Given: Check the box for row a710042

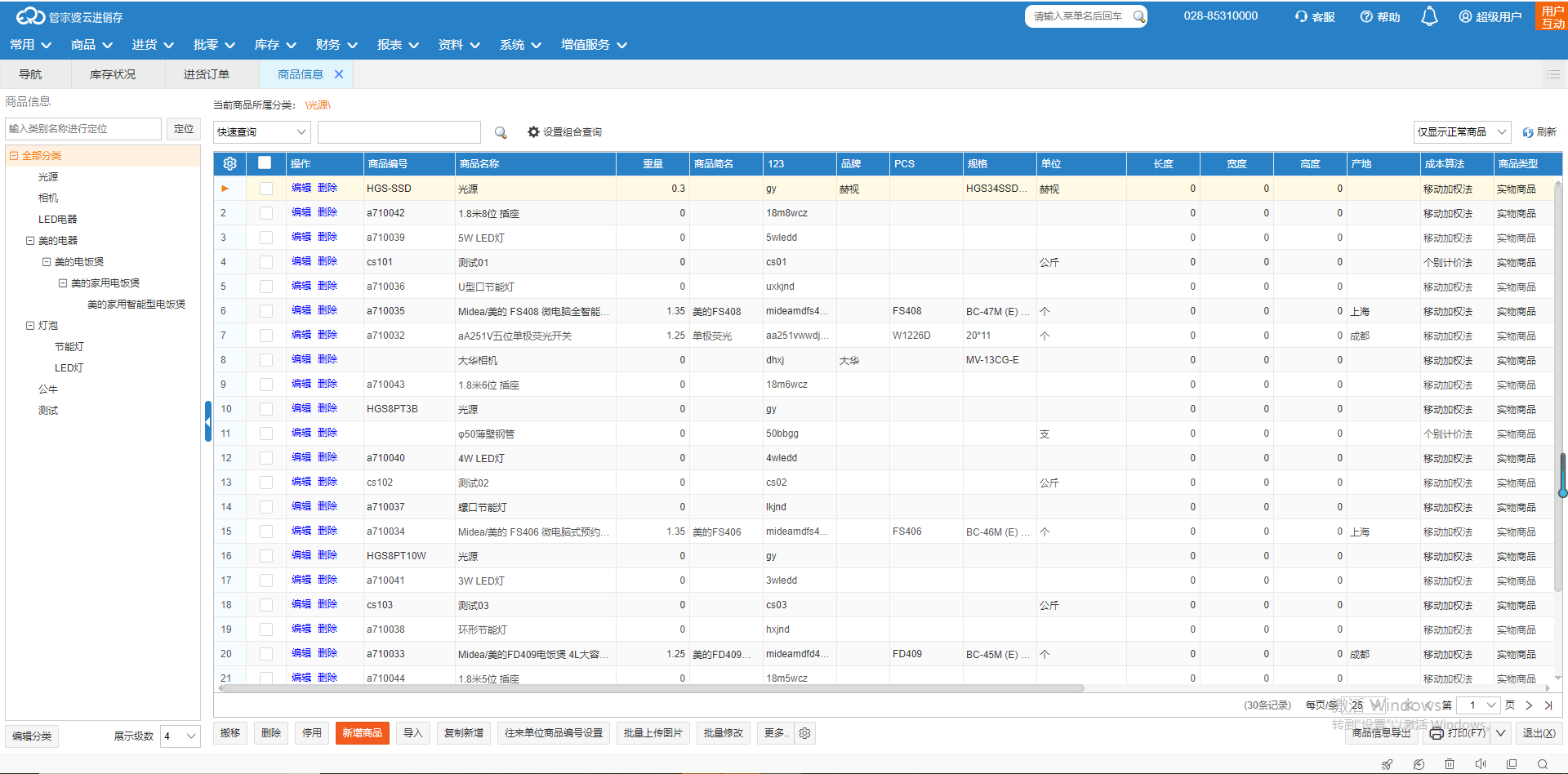Looking at the screenshot, I should pyautogui.click(x=266, y=213).
